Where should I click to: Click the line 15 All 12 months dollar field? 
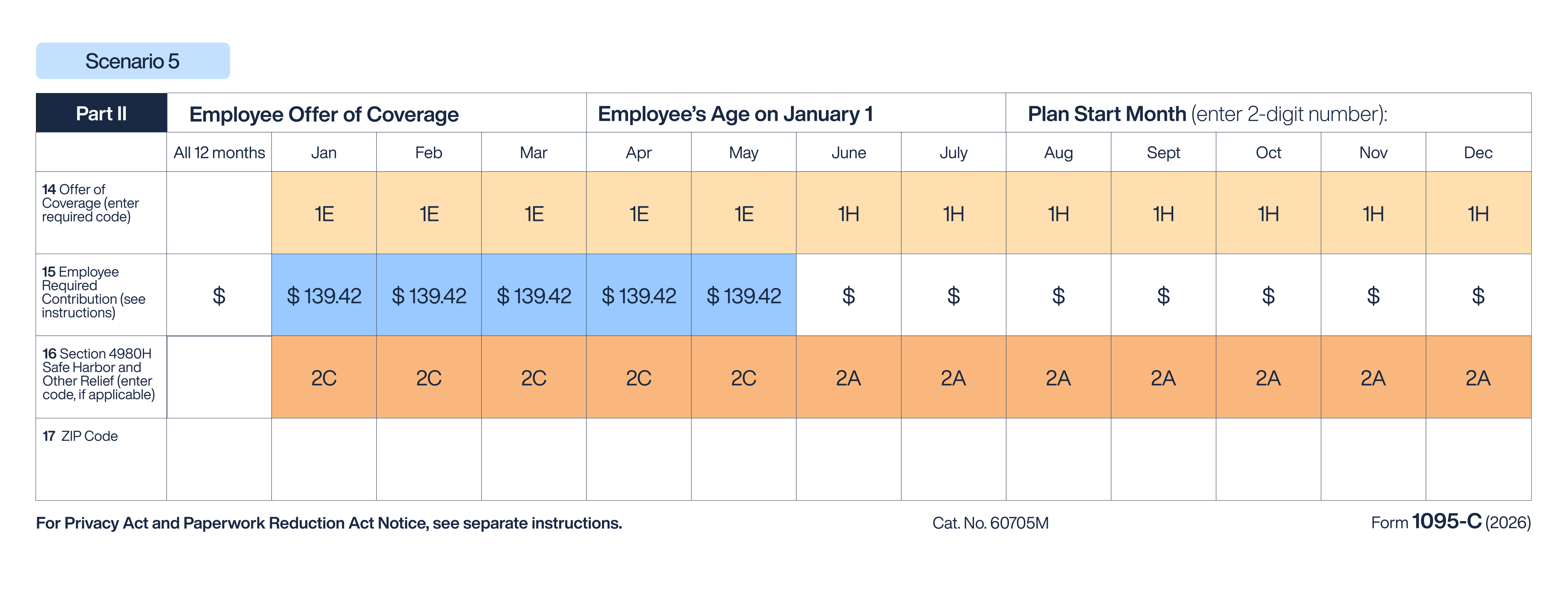(219, 295)
